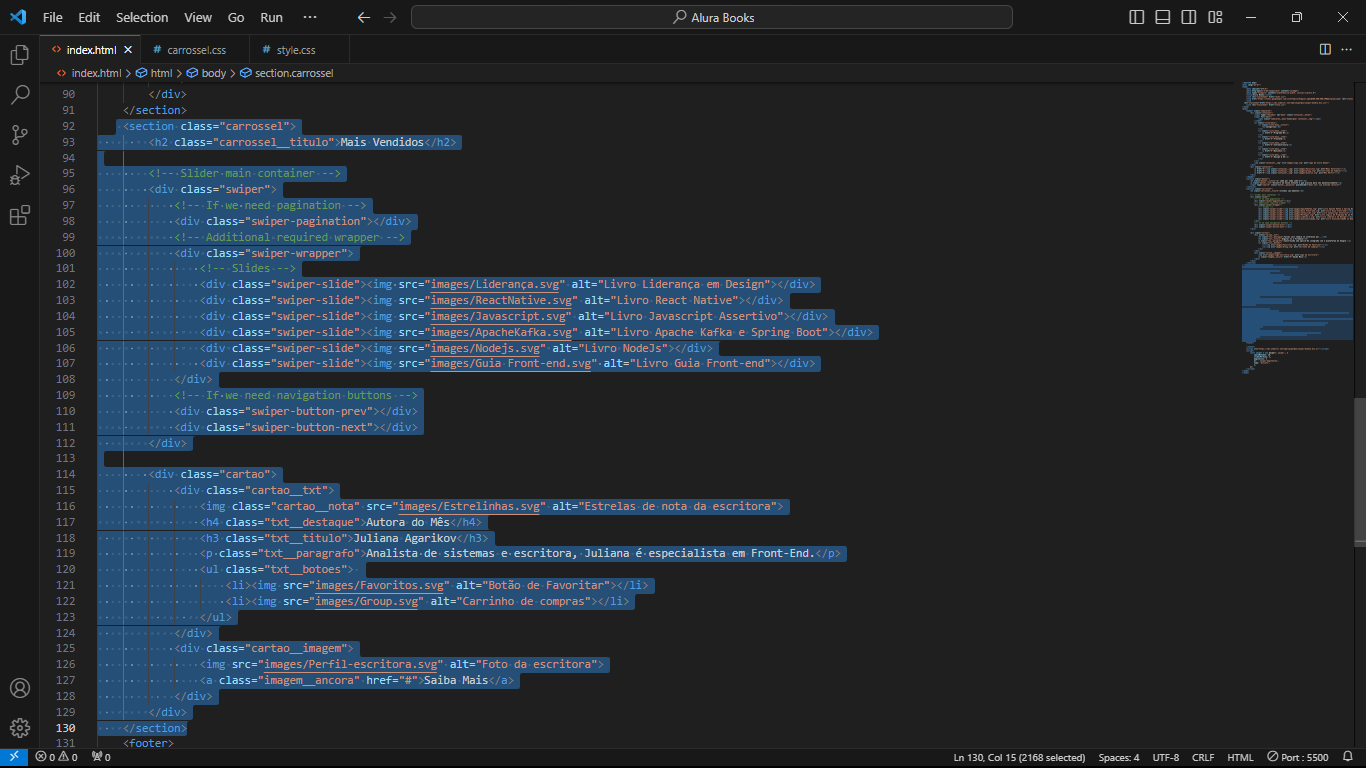Click images/Nodejs.svg link on line 106

click(487, 348)
